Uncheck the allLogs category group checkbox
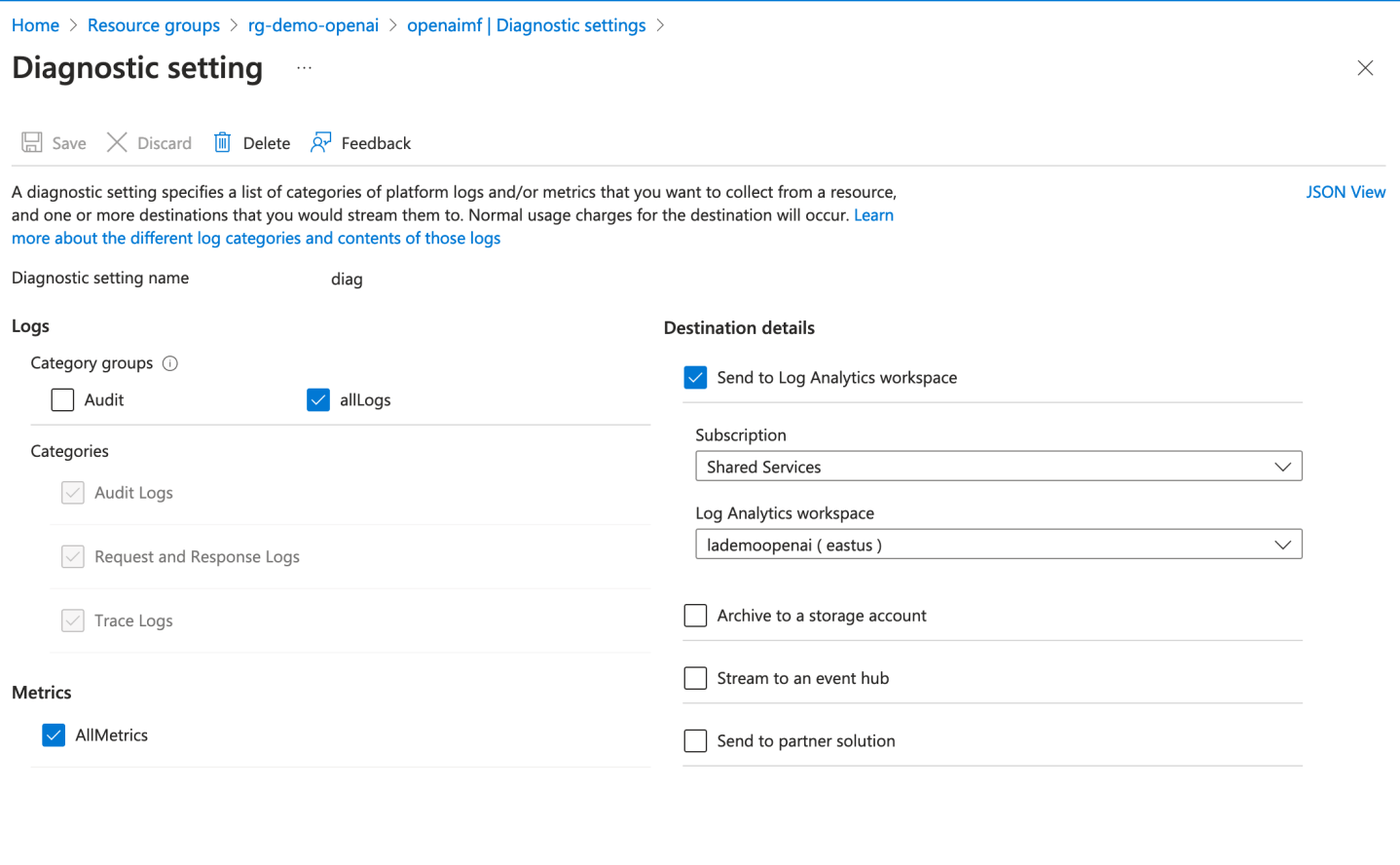Screen dimensions: 1400x865 pos(318,400)
